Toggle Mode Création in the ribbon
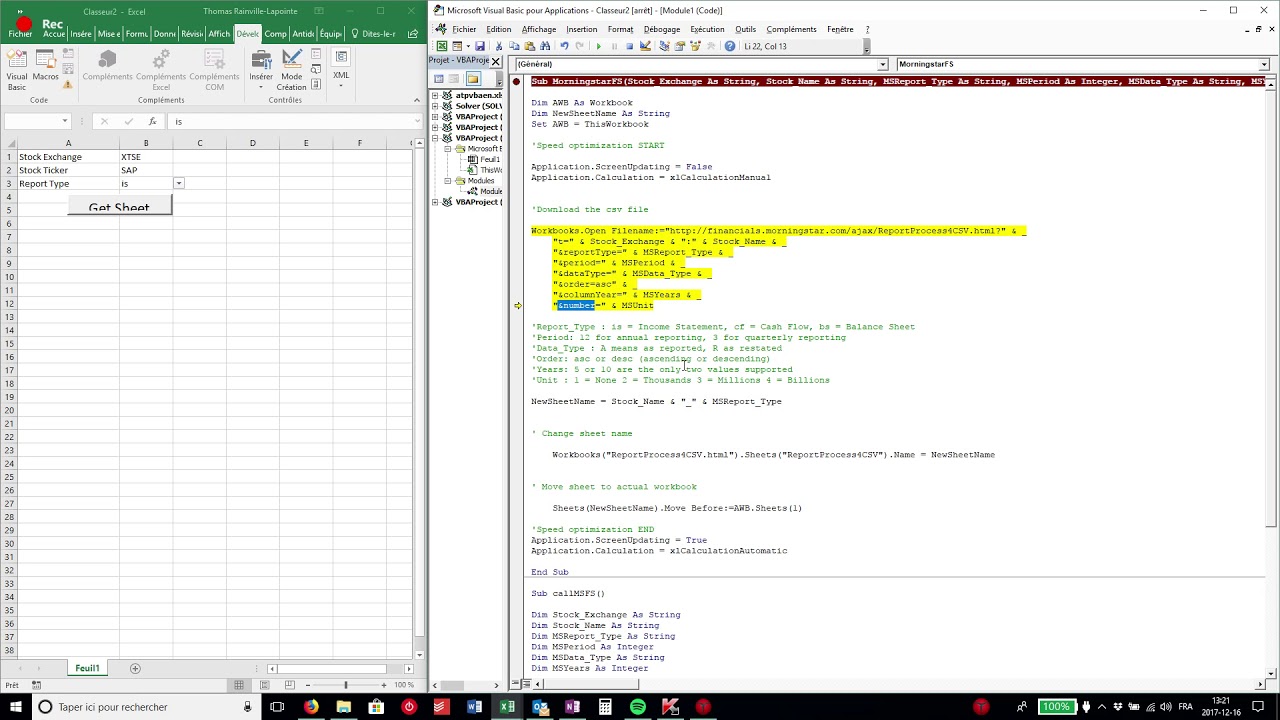This screenshot has height=720, width=1280. [291, 70]
